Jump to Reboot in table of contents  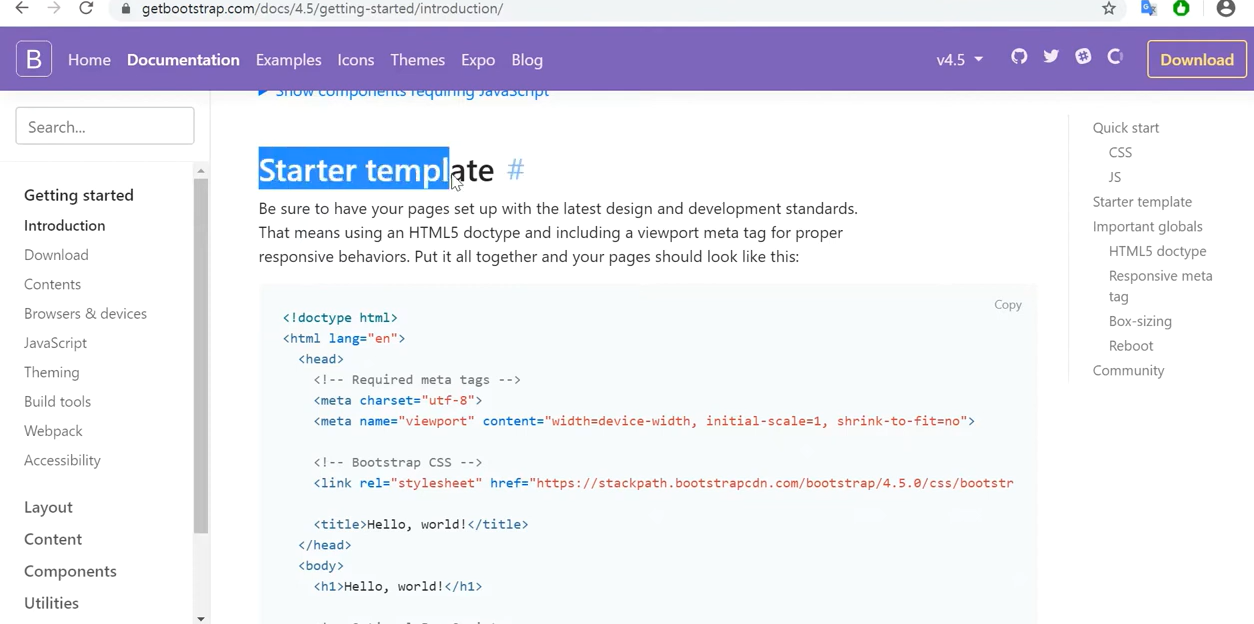1131,346
